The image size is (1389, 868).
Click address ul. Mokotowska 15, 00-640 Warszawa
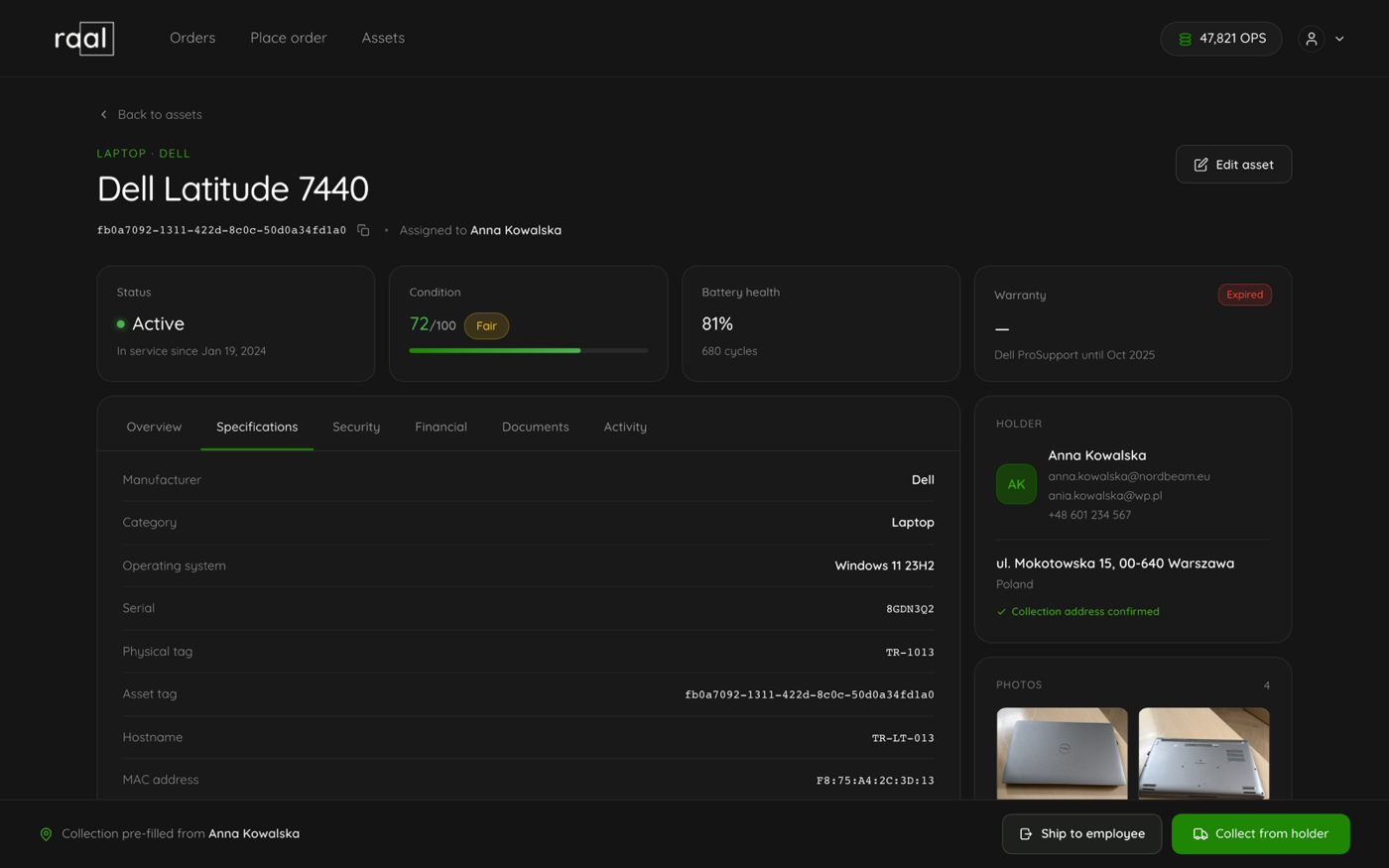point(1115,563)
